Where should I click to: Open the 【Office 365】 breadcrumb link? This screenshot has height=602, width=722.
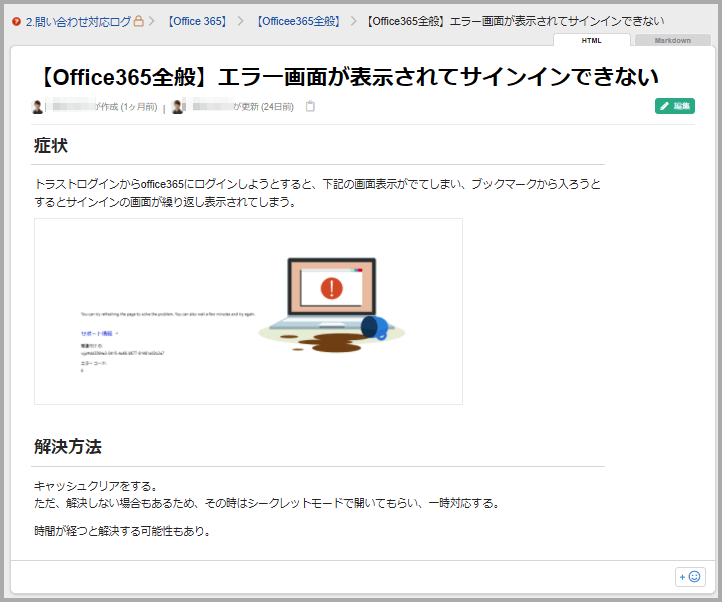(198, 21)
